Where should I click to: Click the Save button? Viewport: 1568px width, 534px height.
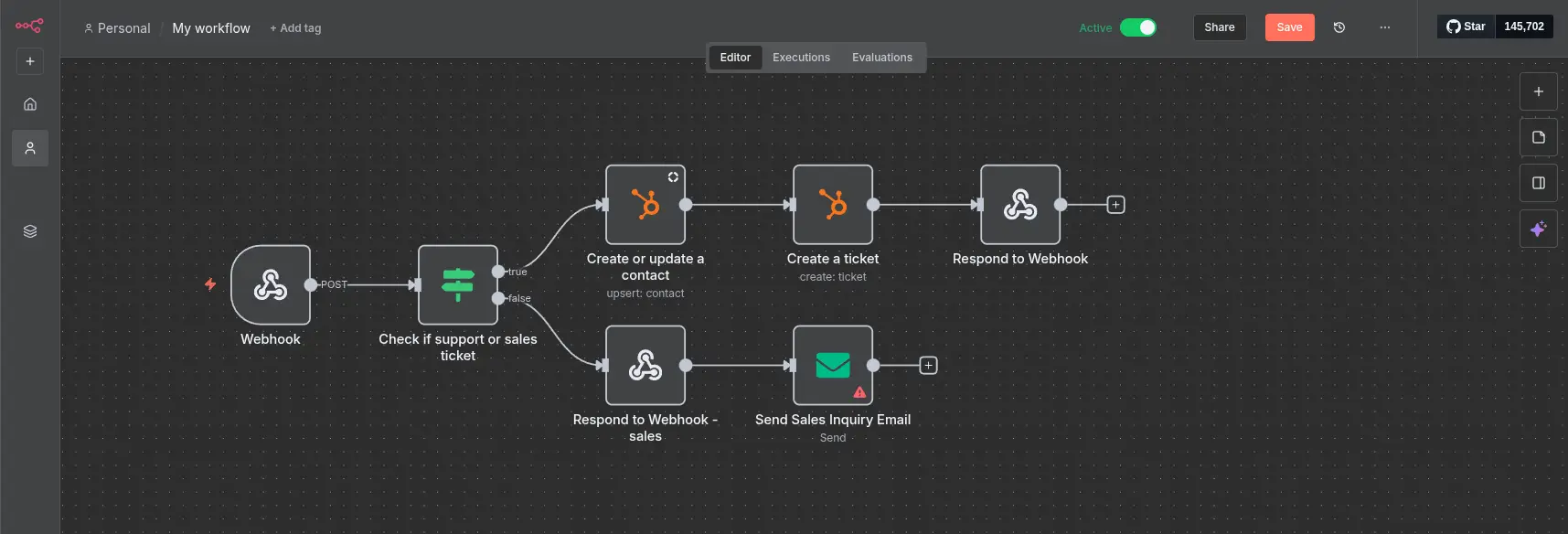(1289, 27)
